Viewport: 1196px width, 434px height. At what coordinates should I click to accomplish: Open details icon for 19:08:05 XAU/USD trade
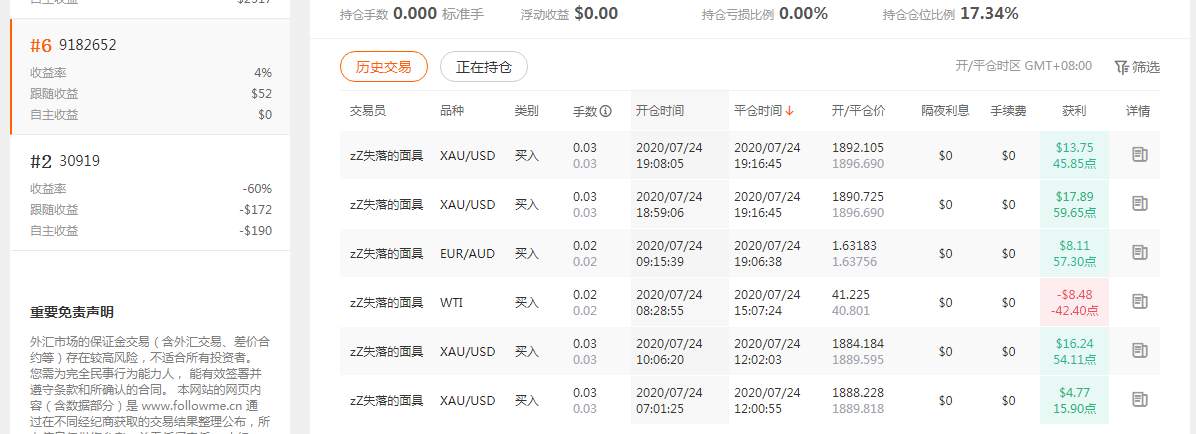tap(1140, 155)
